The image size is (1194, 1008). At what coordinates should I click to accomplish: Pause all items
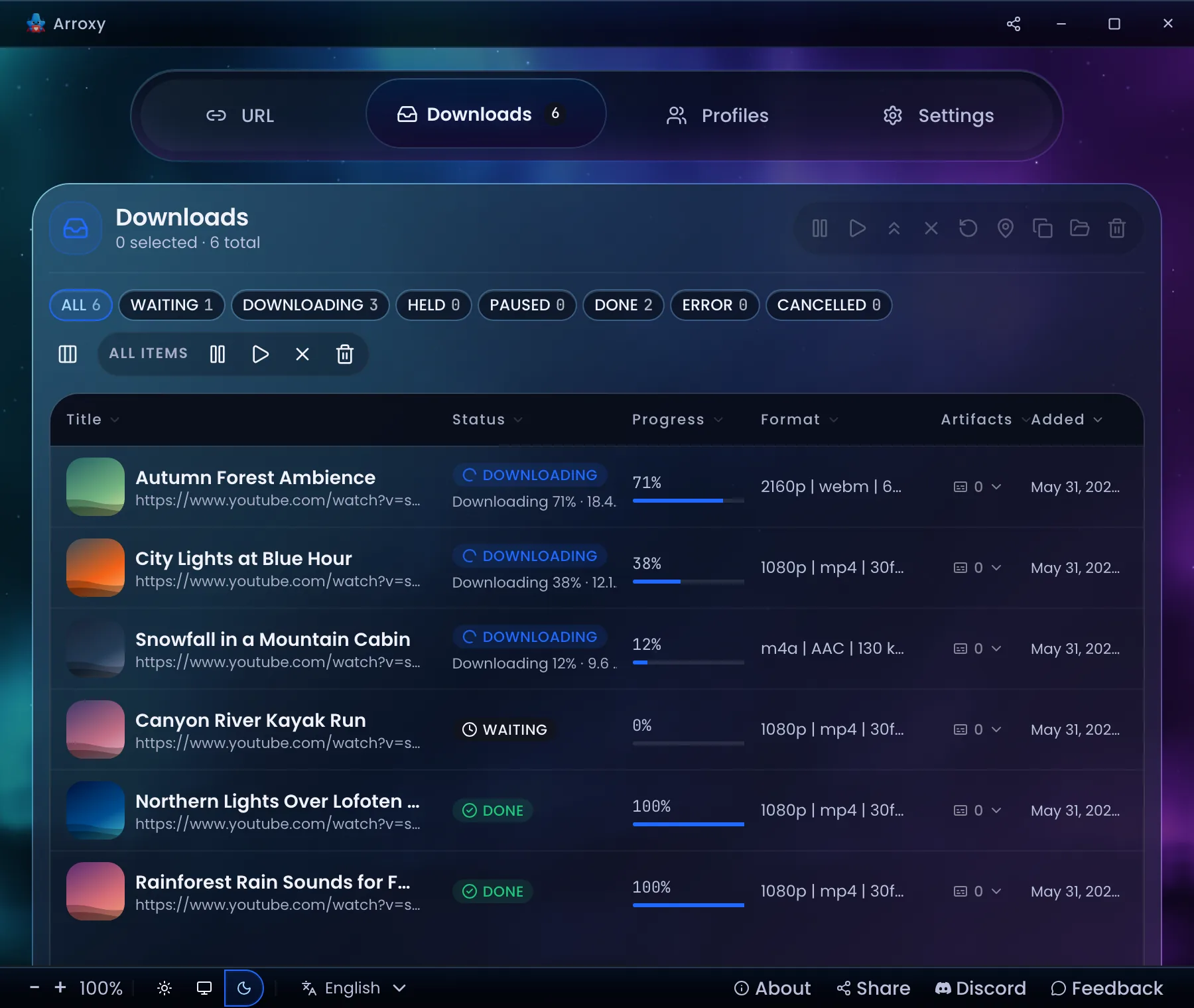click(218, 354)
